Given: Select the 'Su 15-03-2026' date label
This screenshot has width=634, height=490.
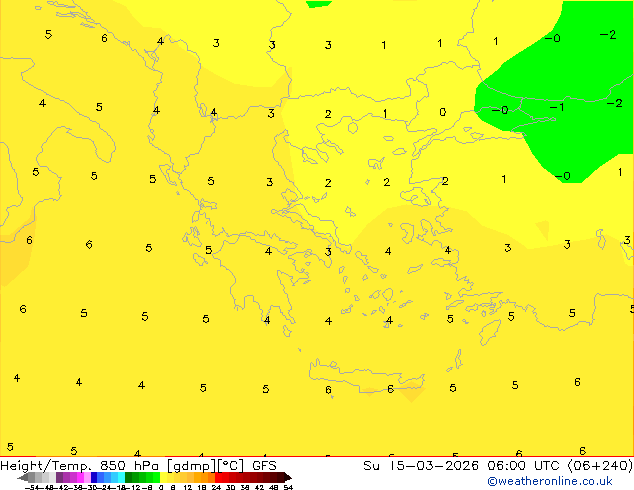Looking at the screenshot, I should click(412, 465).
